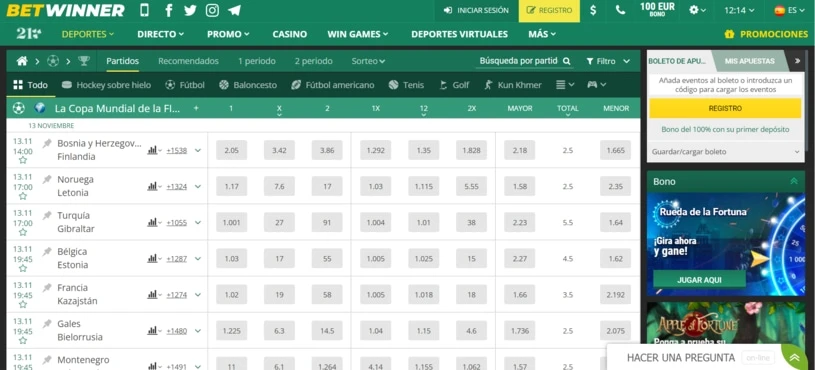Click the football icon in breadcrumb
Image resolution: width=815 pixels, height=370 pixels.
click(53, 61)
